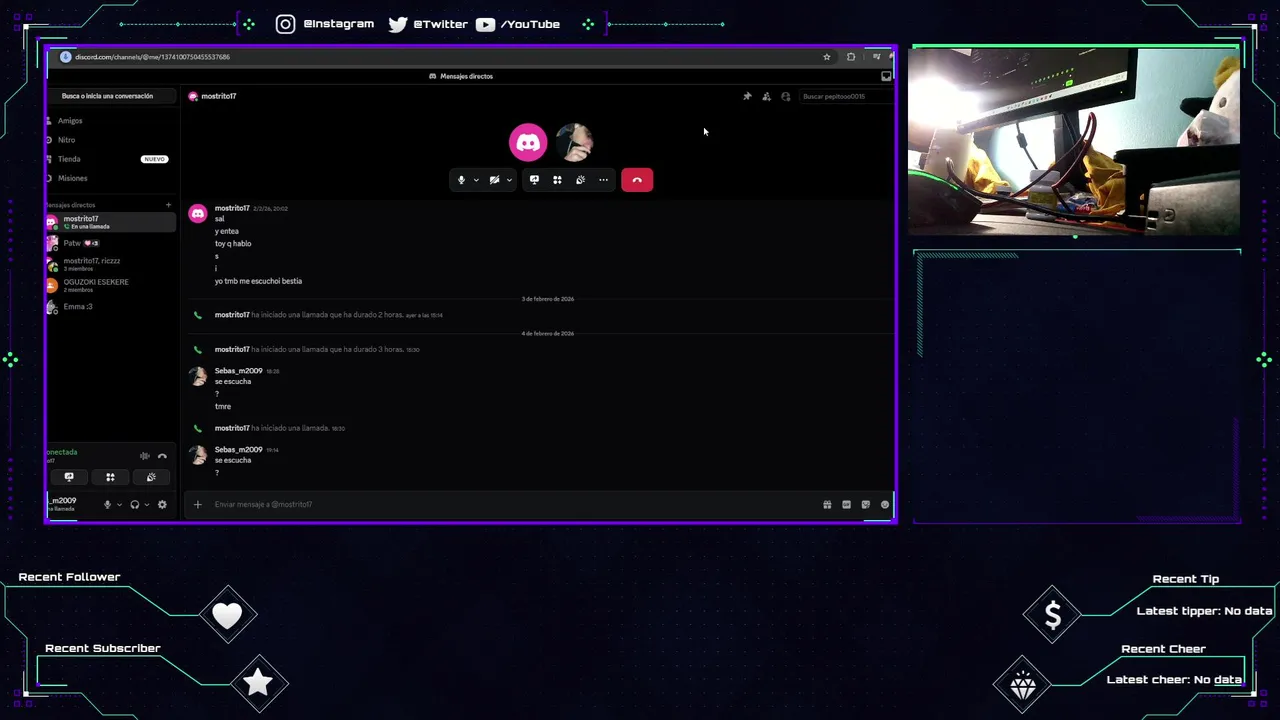Click the 'Enviar mensaje a @mostrito17' field
The width and height of the screenshot is (1280, 720).
click(510, 505)
